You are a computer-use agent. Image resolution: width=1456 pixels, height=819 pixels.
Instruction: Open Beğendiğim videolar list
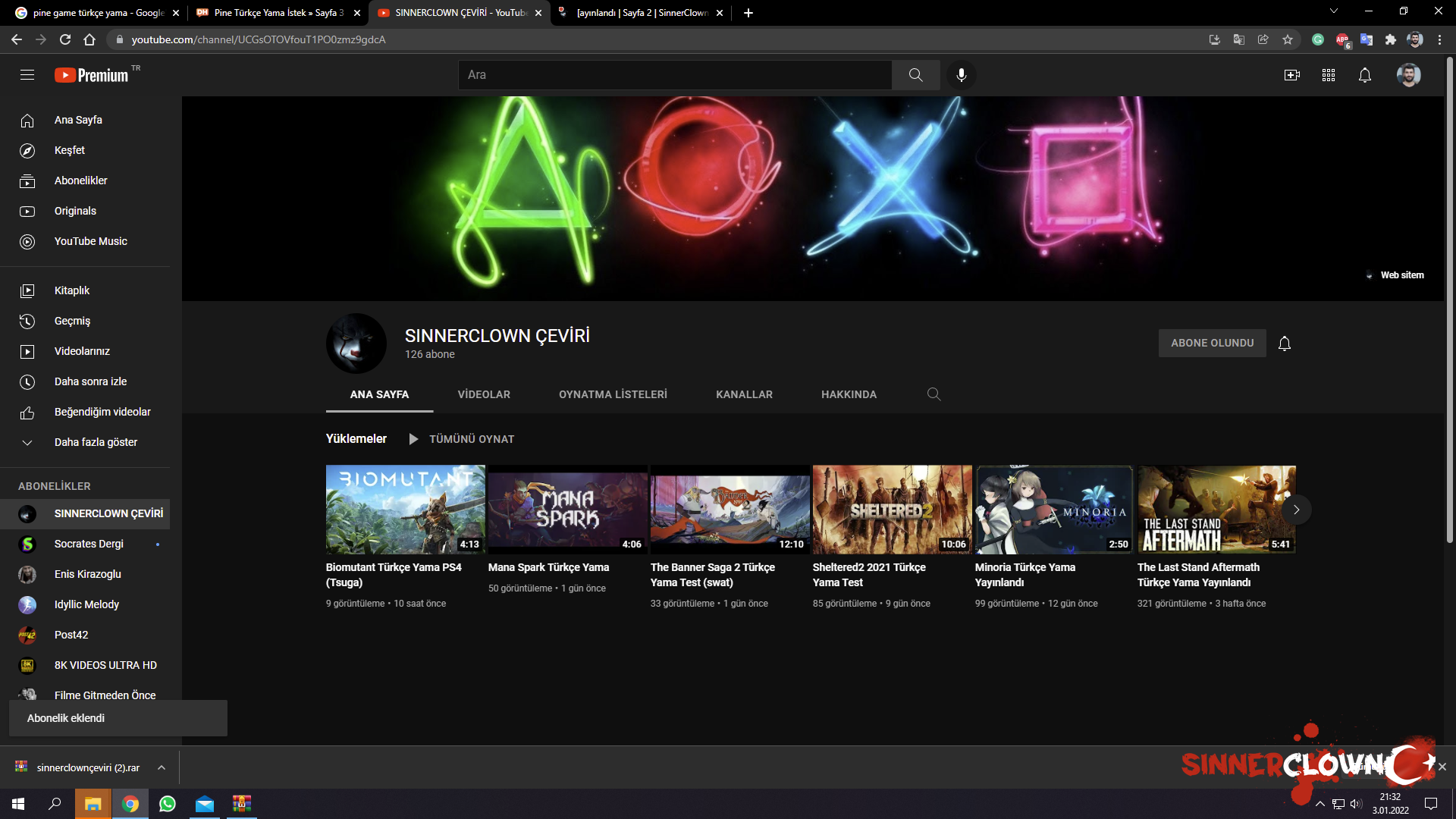click(85, 412)
